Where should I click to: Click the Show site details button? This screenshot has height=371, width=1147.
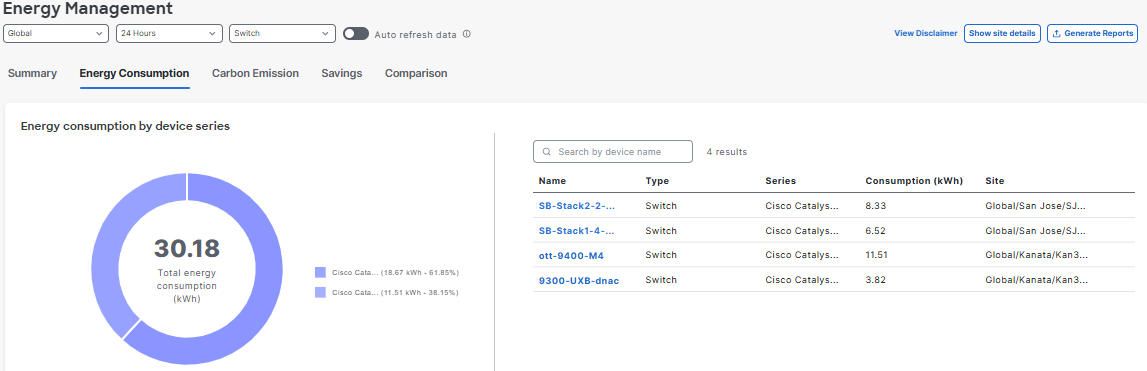[x=1002, y=34]
